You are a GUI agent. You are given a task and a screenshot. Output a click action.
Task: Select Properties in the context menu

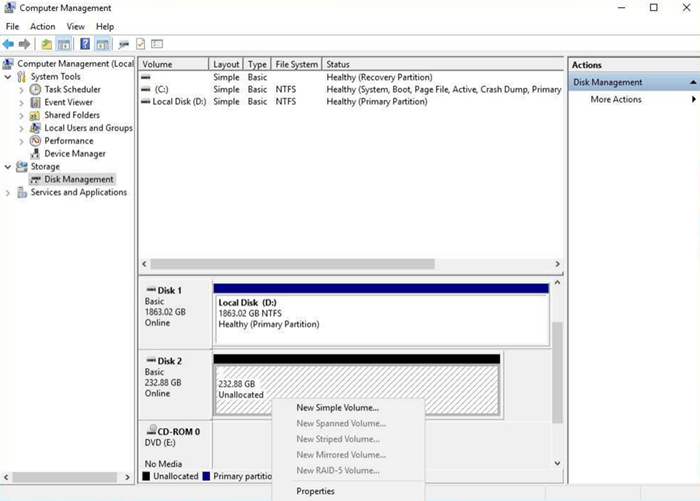click(x=315, y=491)
